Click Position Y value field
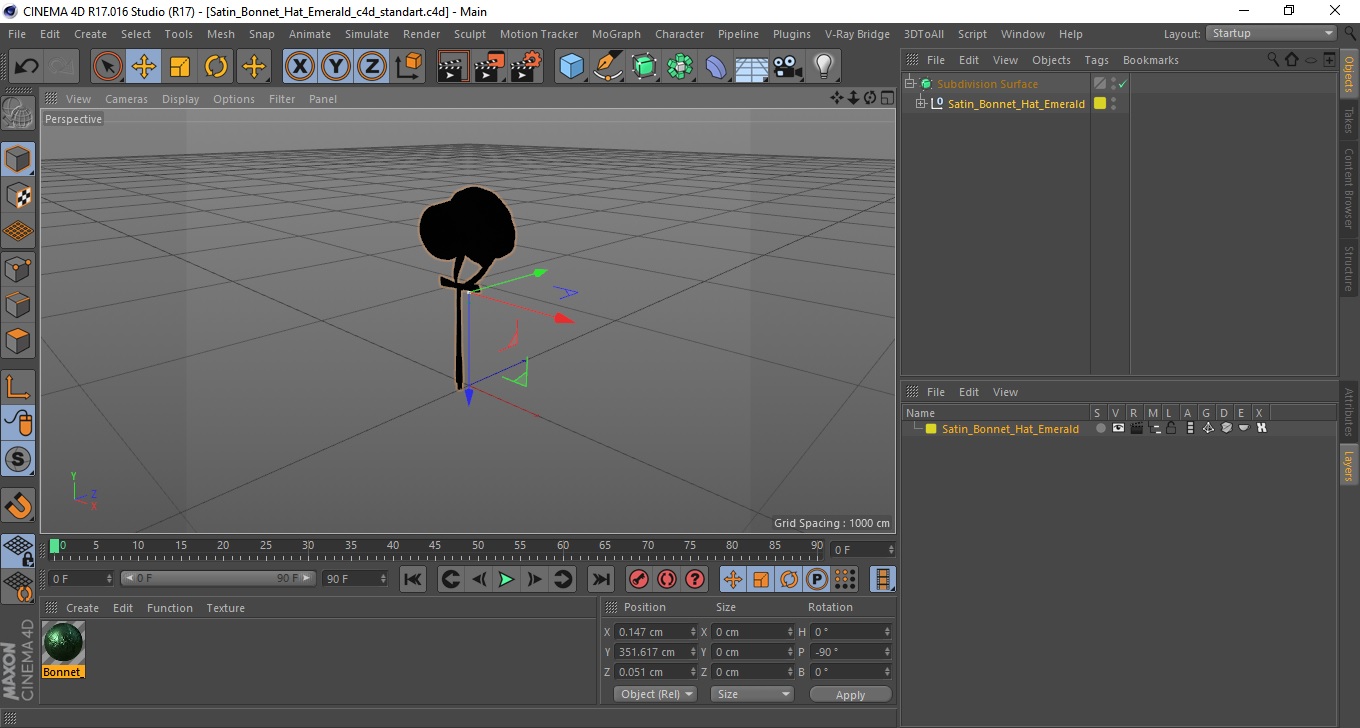The height and width of the screenshot is (728, 1360). [x=655, y=652]
